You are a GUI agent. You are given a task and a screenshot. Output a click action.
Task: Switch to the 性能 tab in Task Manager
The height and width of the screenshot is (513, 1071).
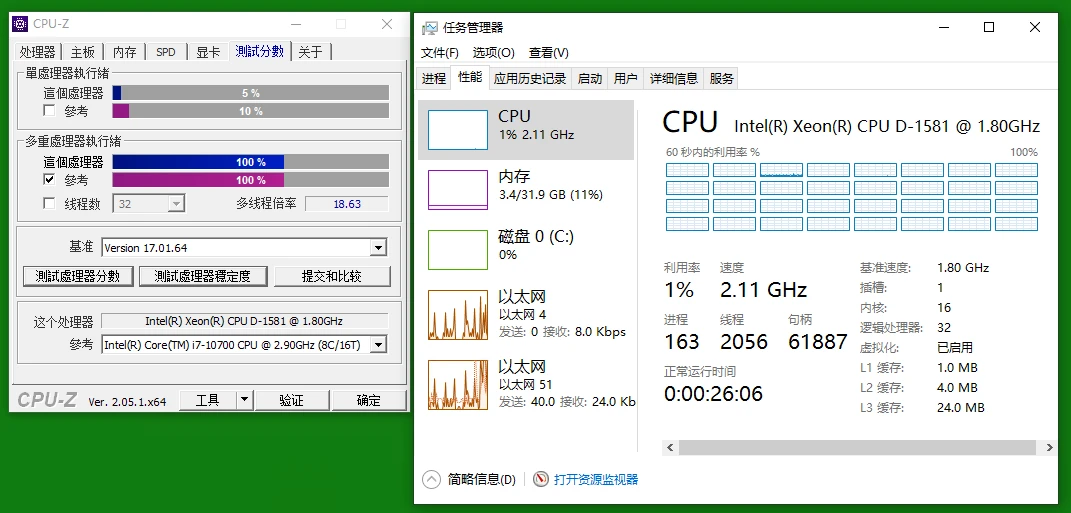click(x=470, y=77)
